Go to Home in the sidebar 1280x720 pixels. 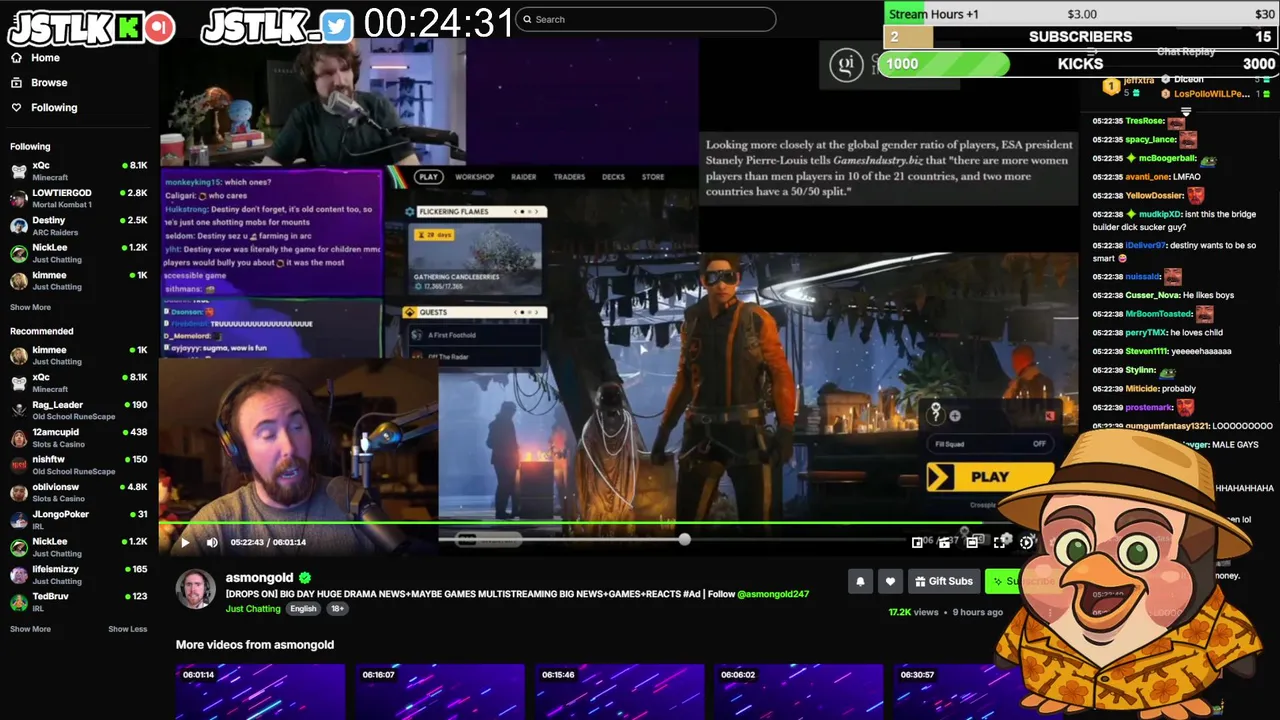coord(36,58)
